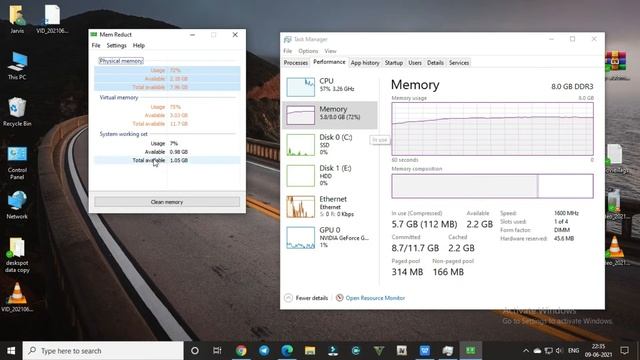Click the Memory composition bar
640x360 pixels.
pyautogui.click(x=493, y=186)
